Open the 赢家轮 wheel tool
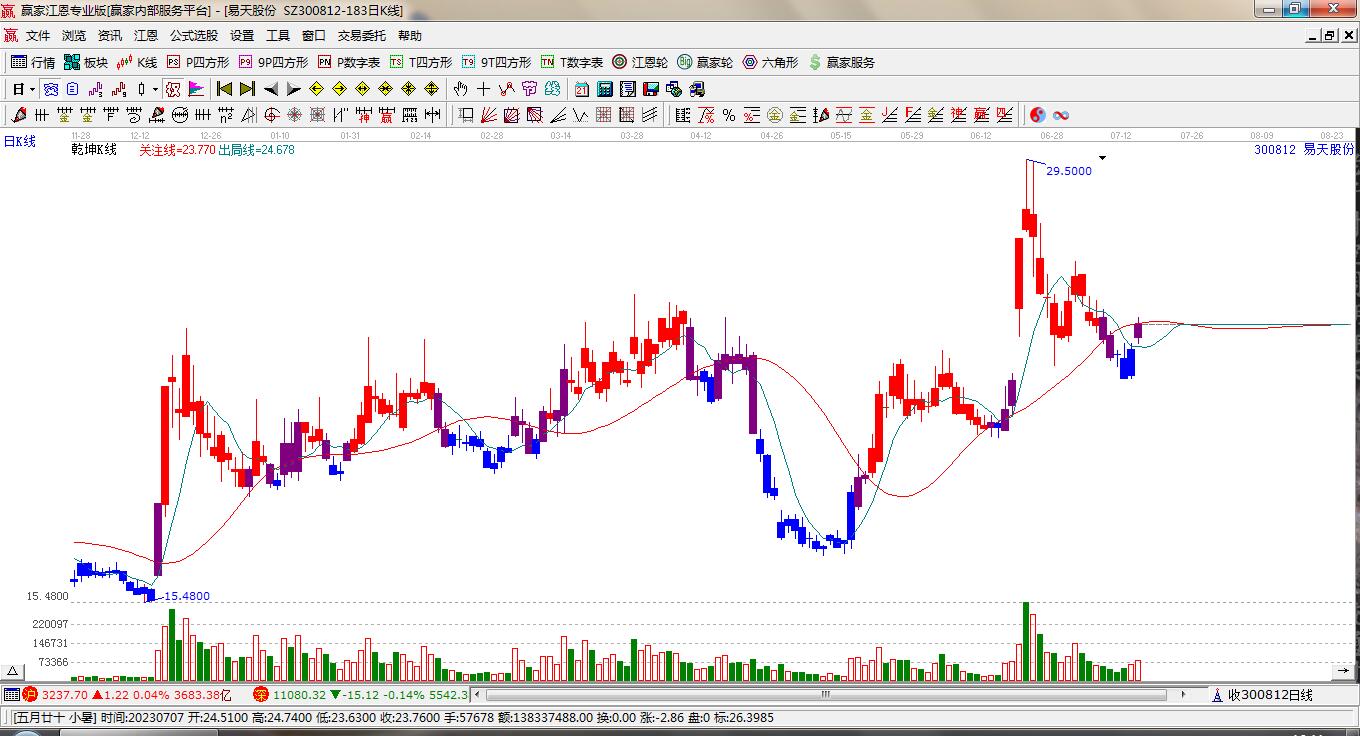Screen dimensions: 1360x736 coord(705,62)
